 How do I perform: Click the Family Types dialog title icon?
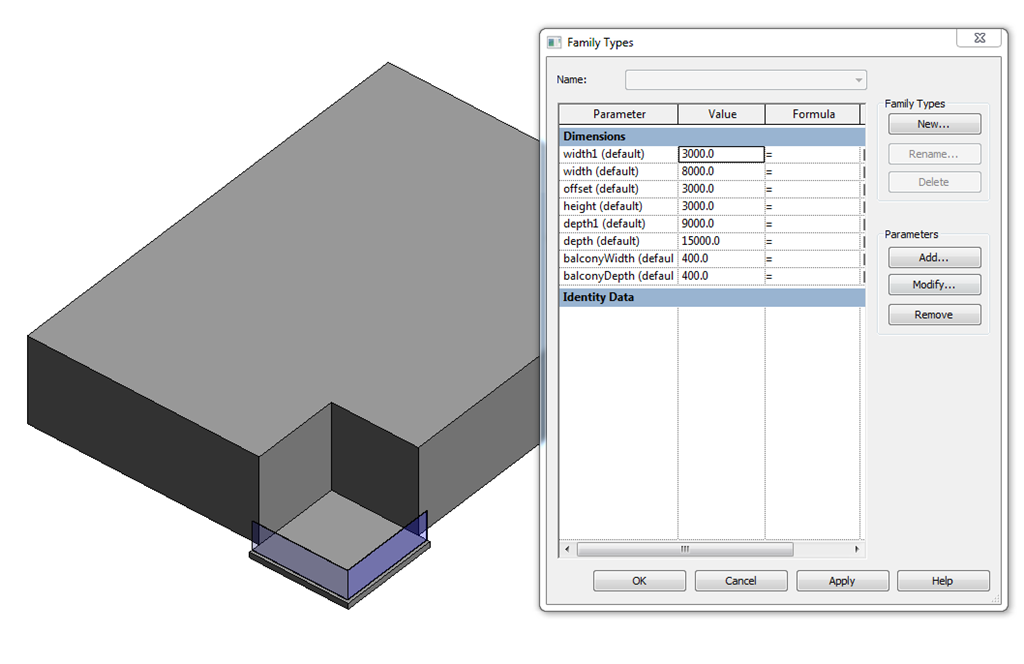tap(554, 42)
